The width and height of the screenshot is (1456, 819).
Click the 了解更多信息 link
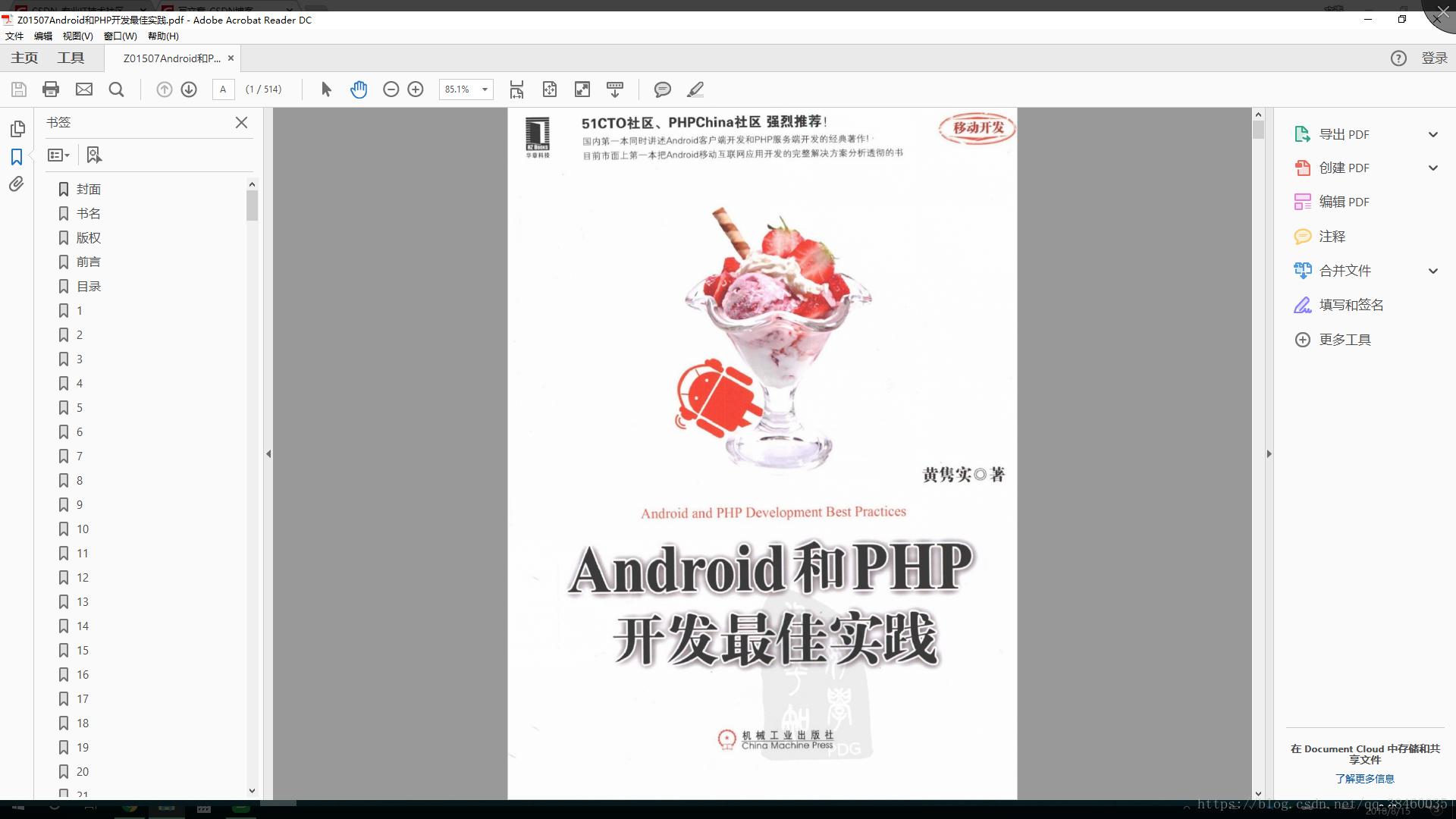(x=1364, y=779)
